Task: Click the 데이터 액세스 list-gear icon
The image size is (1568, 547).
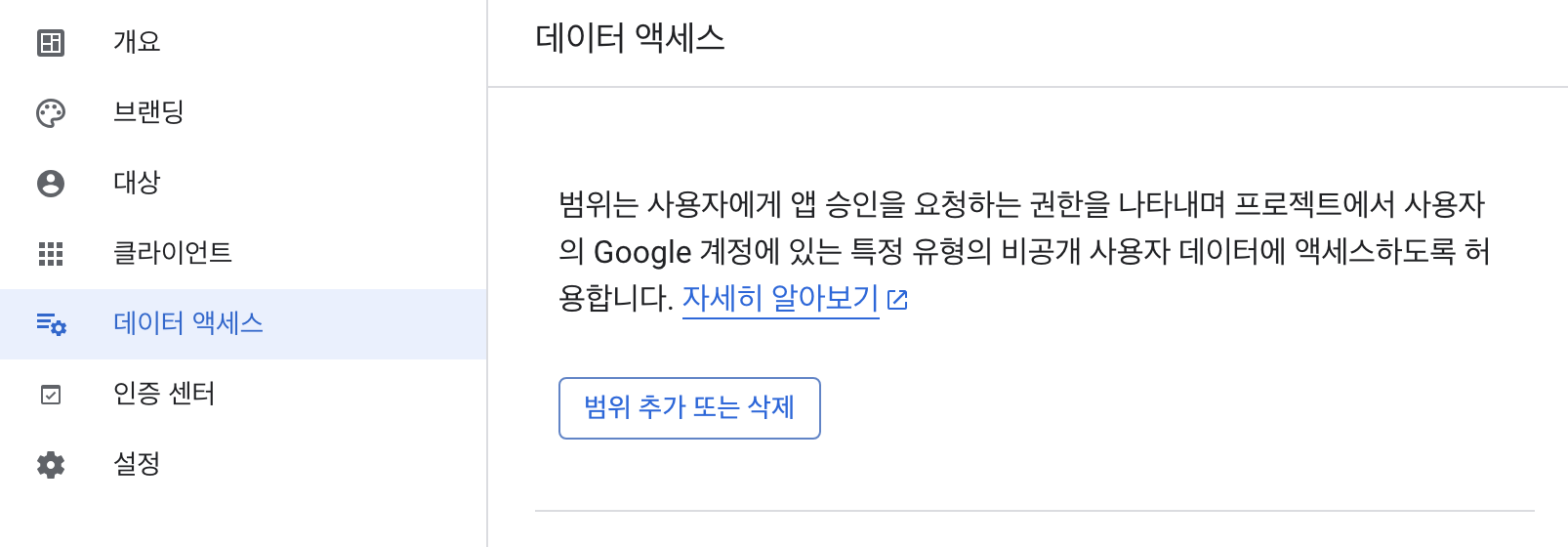Action: point(51,324)
